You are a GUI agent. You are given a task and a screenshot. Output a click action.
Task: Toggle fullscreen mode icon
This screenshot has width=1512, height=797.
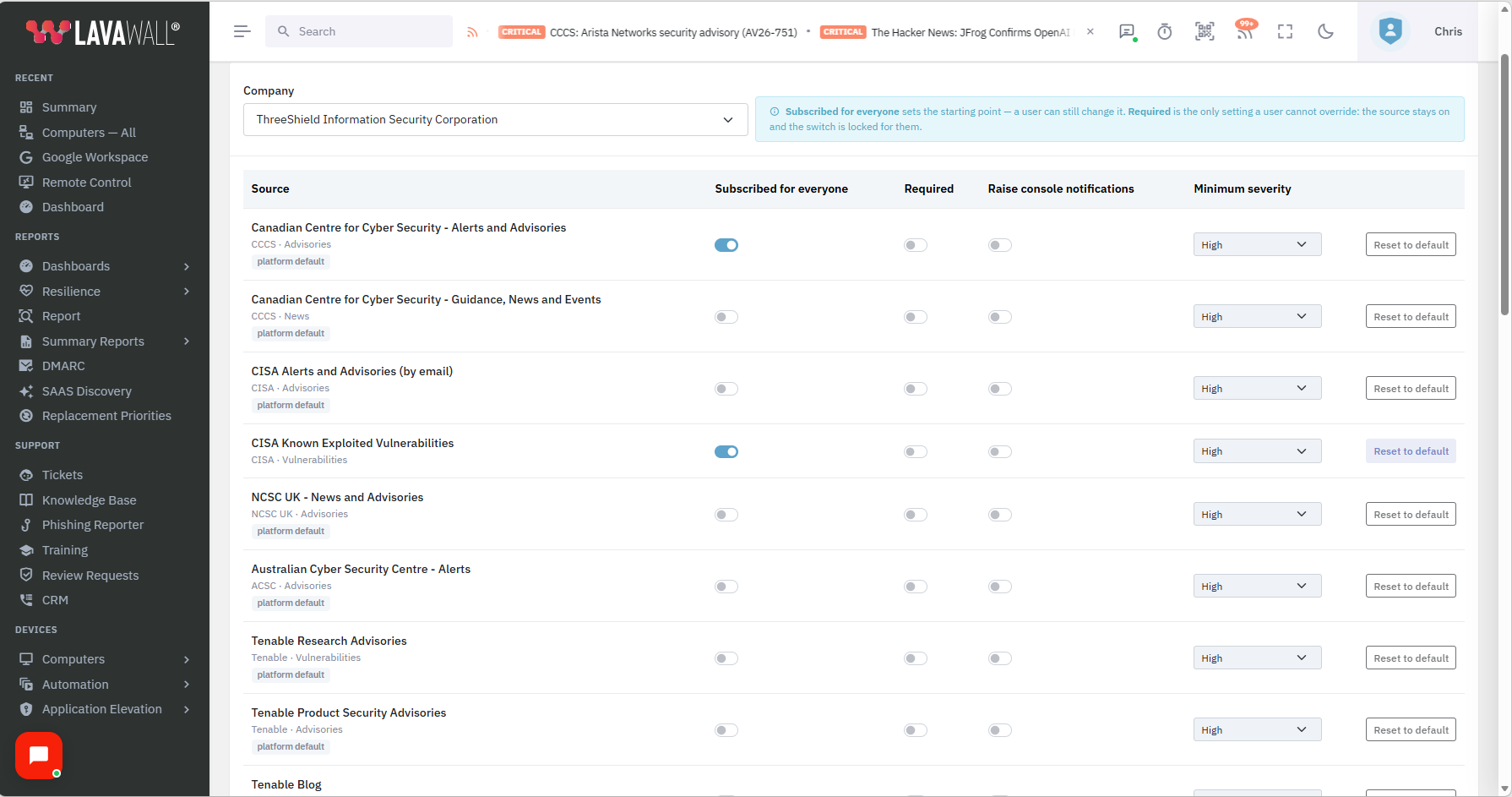[x=1286, y=31]
